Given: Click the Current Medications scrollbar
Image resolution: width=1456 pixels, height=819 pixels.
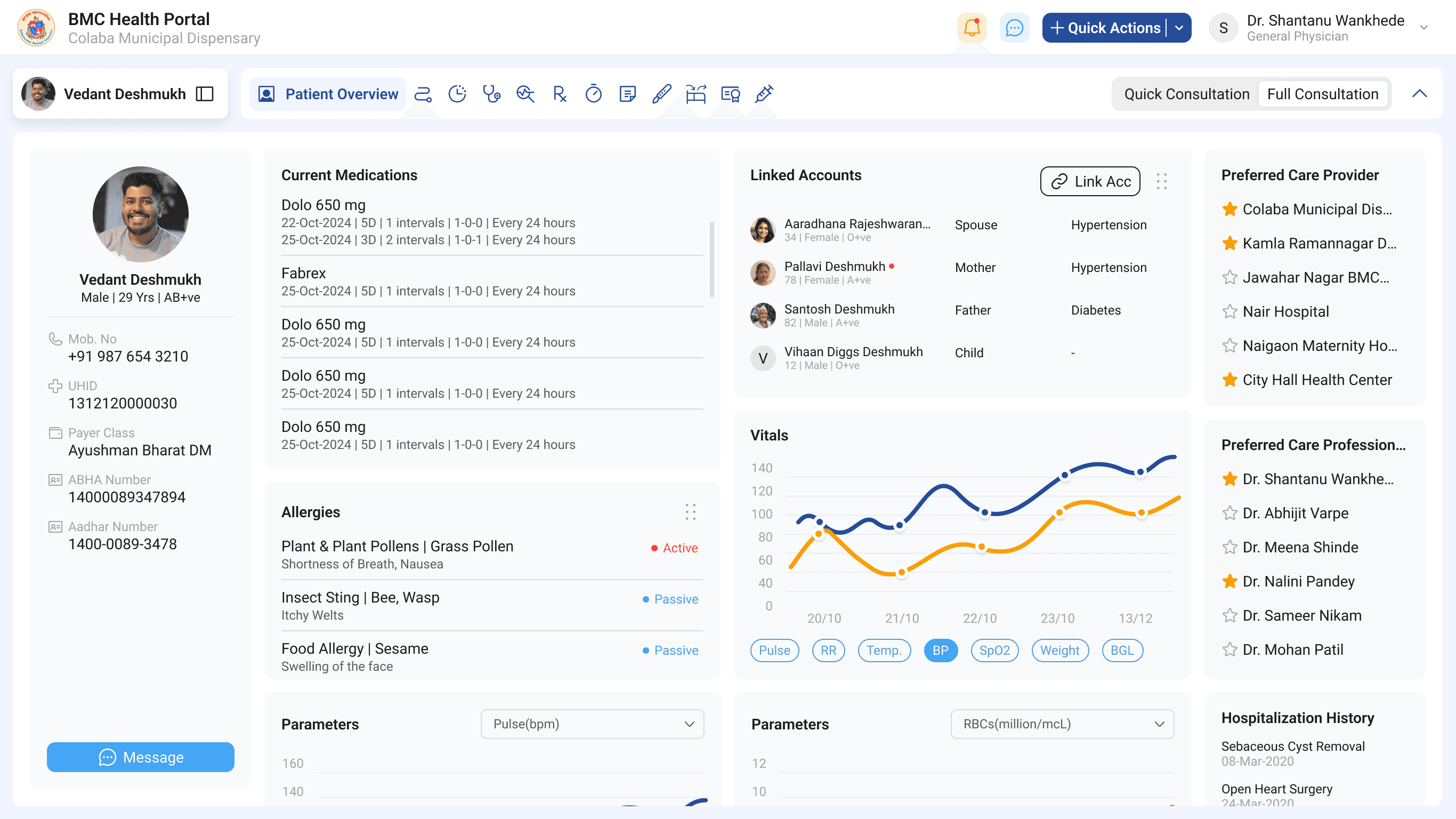Looking at the screenshot, I should [x=711, y=260].
